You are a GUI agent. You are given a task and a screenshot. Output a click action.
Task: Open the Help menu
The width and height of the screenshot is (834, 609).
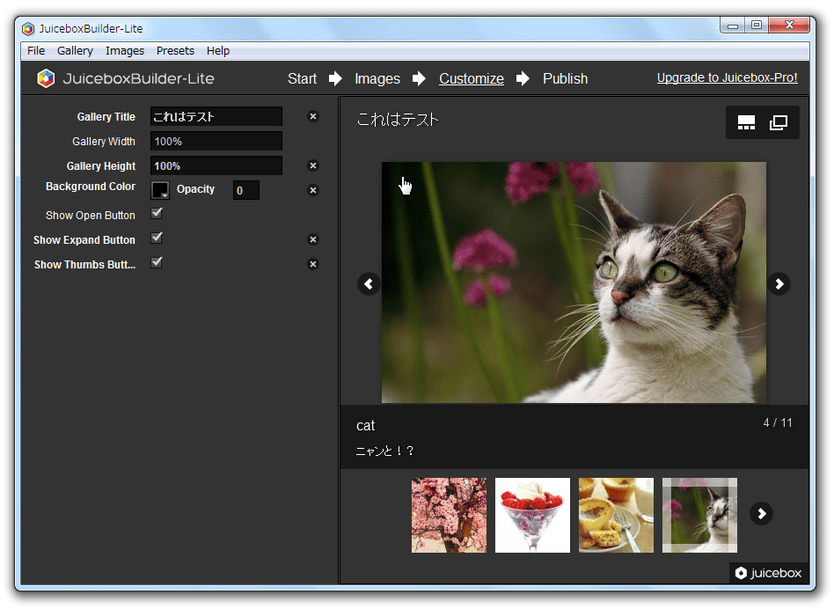pos(218,51)
